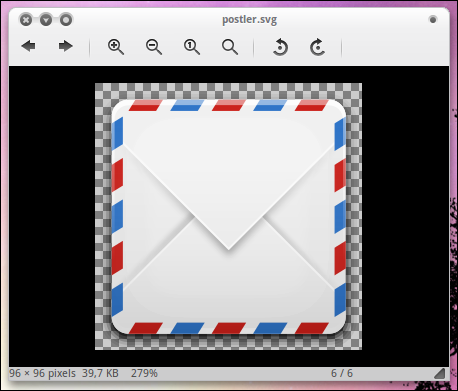
Task: Click the '39,7 KB' file size text
Action: [x=100, y=373]
